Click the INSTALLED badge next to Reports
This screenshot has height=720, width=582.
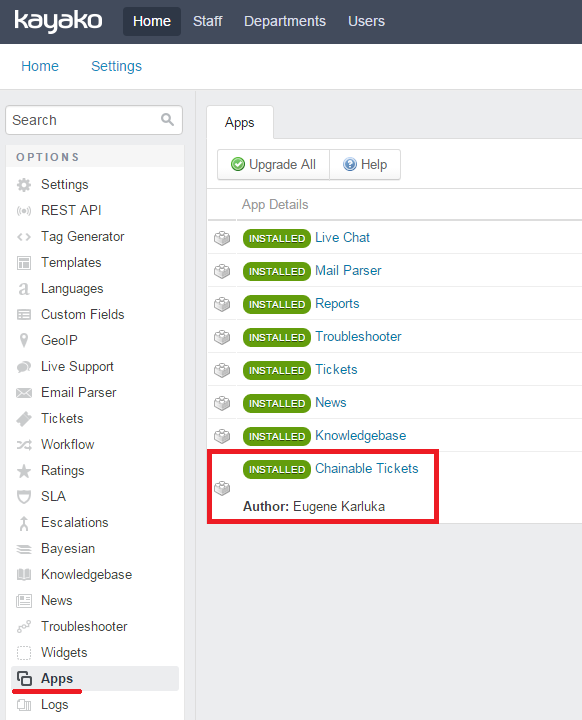pyautogui.click(x=277, y=304)
